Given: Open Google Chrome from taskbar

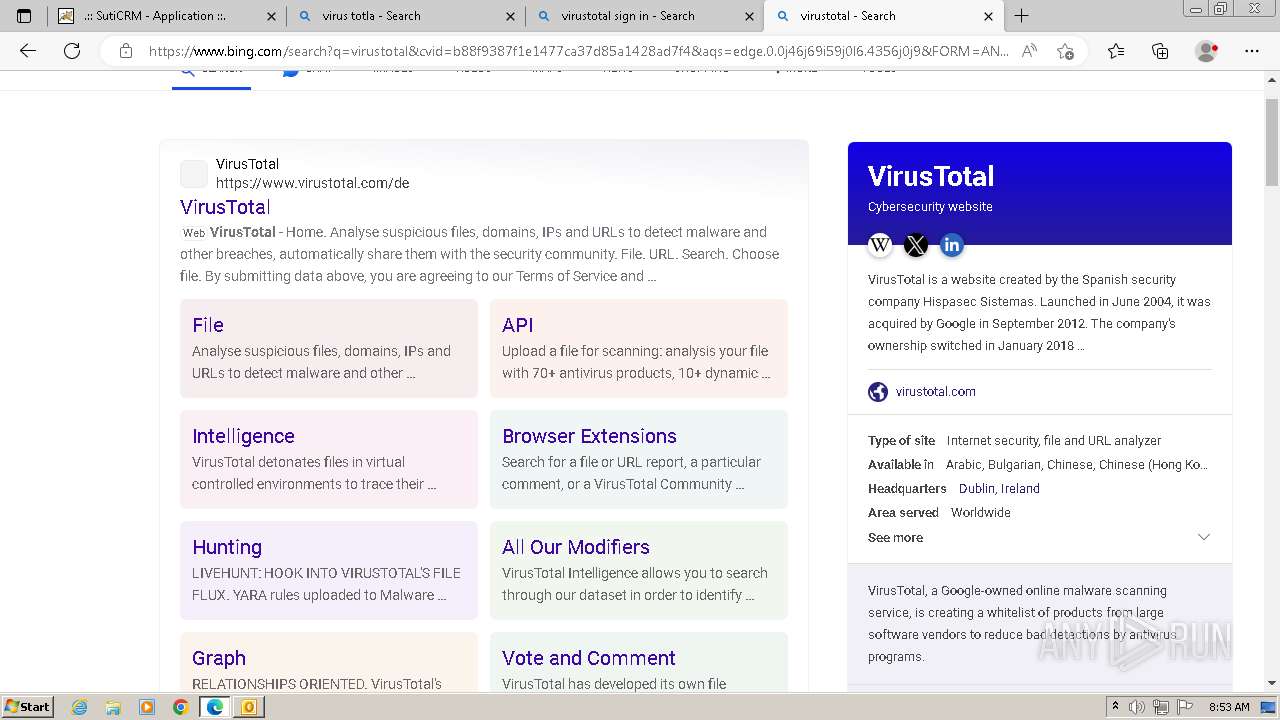Looking at the screenshot, I should [180, 707].
